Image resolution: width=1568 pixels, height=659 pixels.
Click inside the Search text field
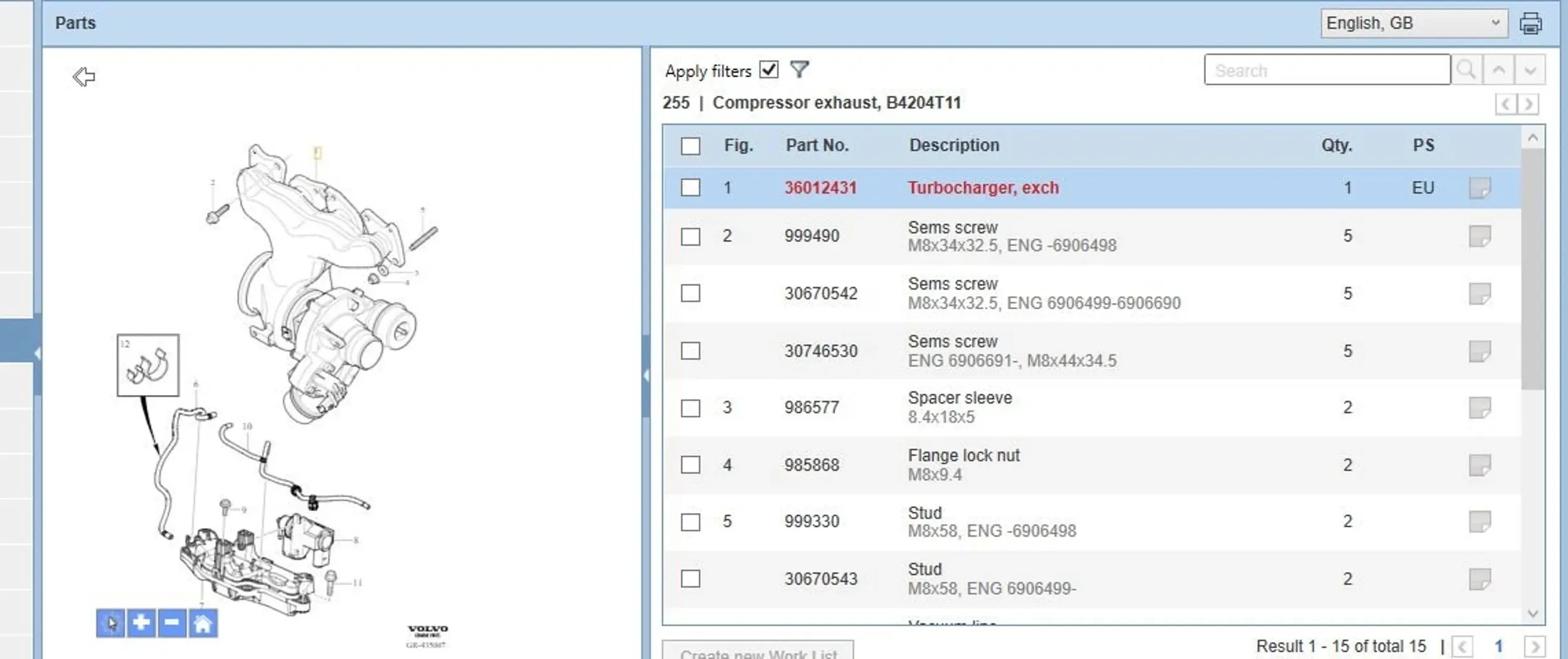1327,70
